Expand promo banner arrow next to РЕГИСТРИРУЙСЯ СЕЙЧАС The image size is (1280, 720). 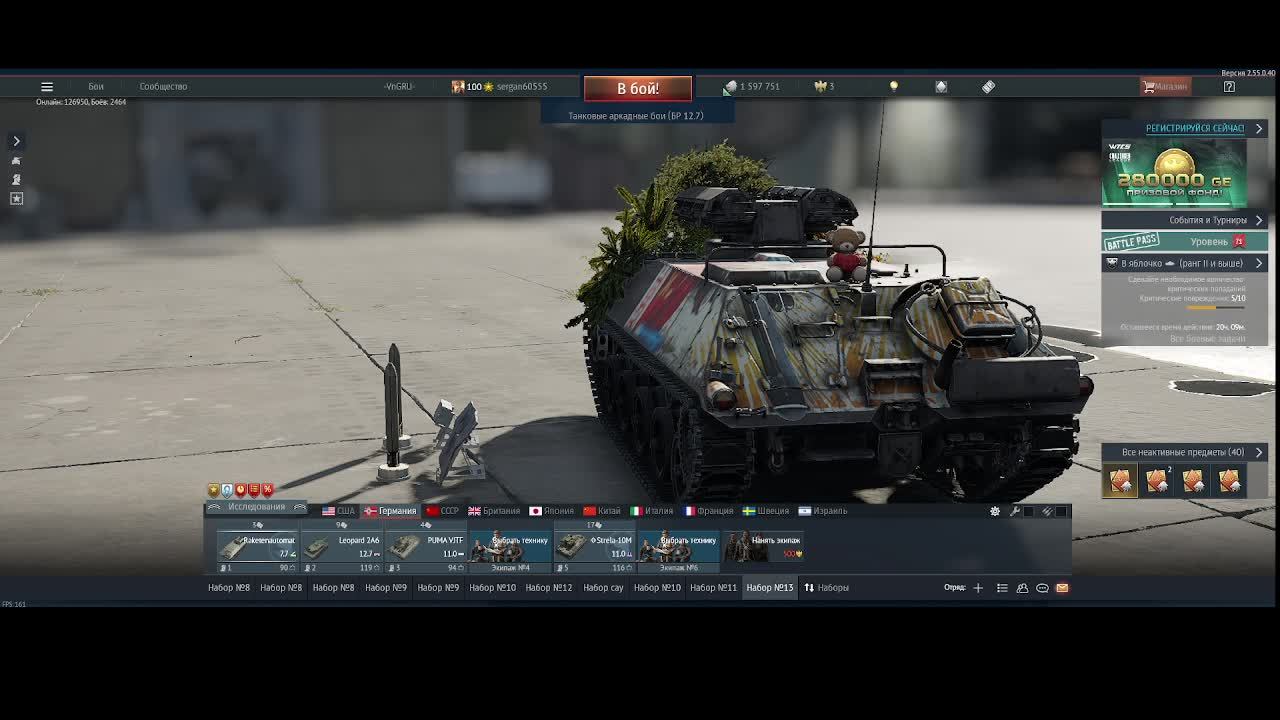tap(1259, 129)
